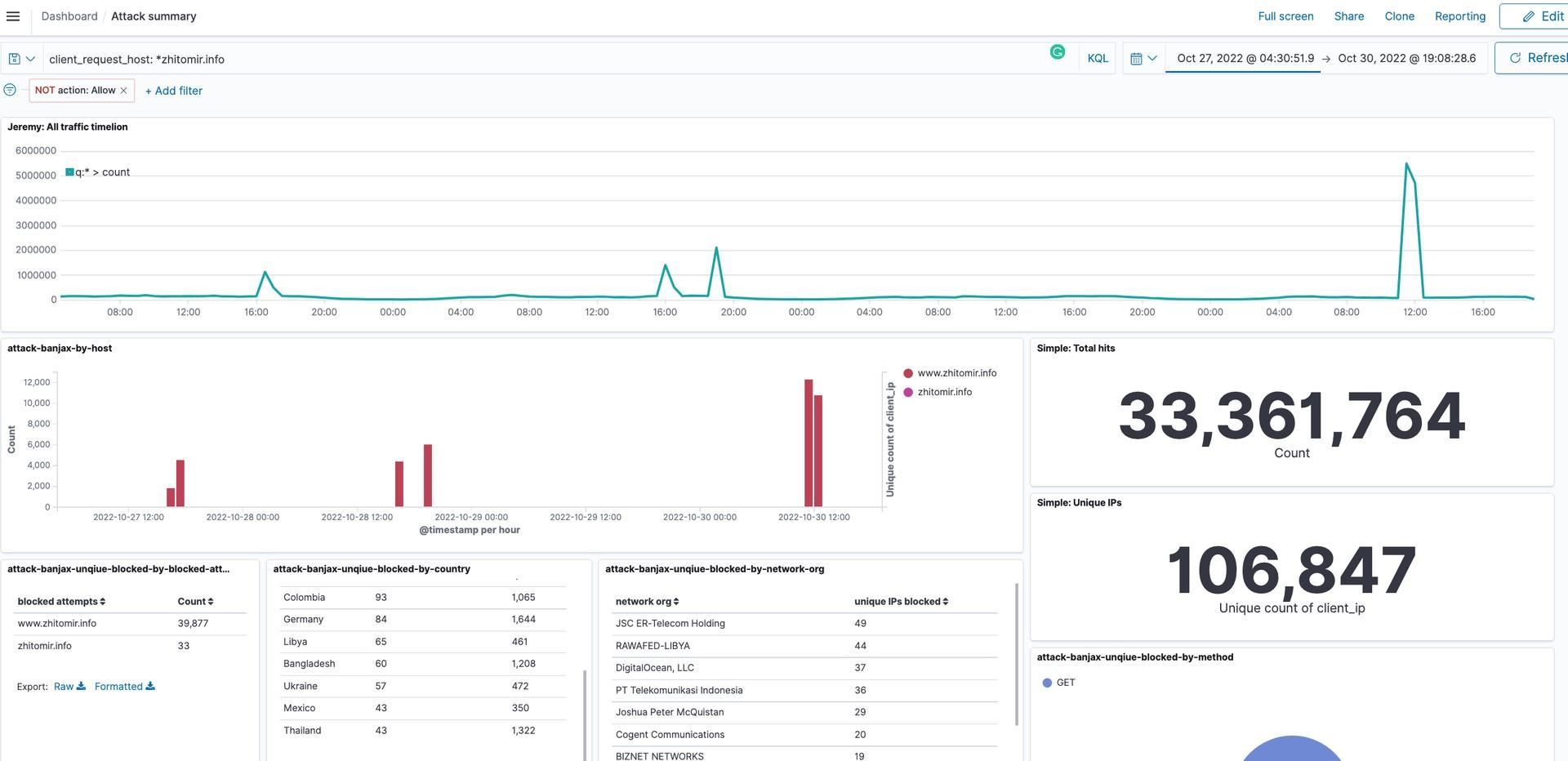The width and height of the screenshot is (1568, 761).
Task: Toggle the GET method legend item
Action: coord(1065,683)
